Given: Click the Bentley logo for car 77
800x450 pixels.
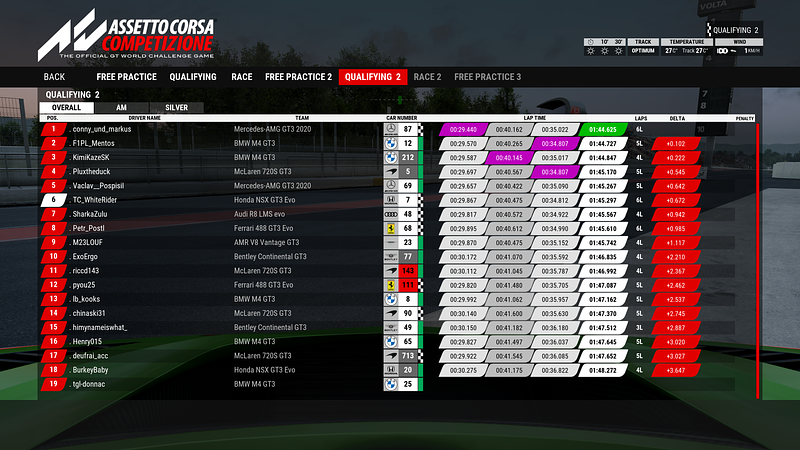Looking at the screenshot, I should (391, 257).
